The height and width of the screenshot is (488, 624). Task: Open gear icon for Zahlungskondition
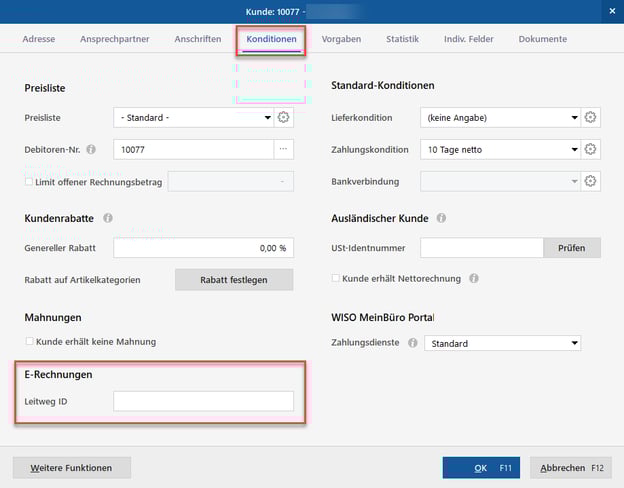(591, 150)
